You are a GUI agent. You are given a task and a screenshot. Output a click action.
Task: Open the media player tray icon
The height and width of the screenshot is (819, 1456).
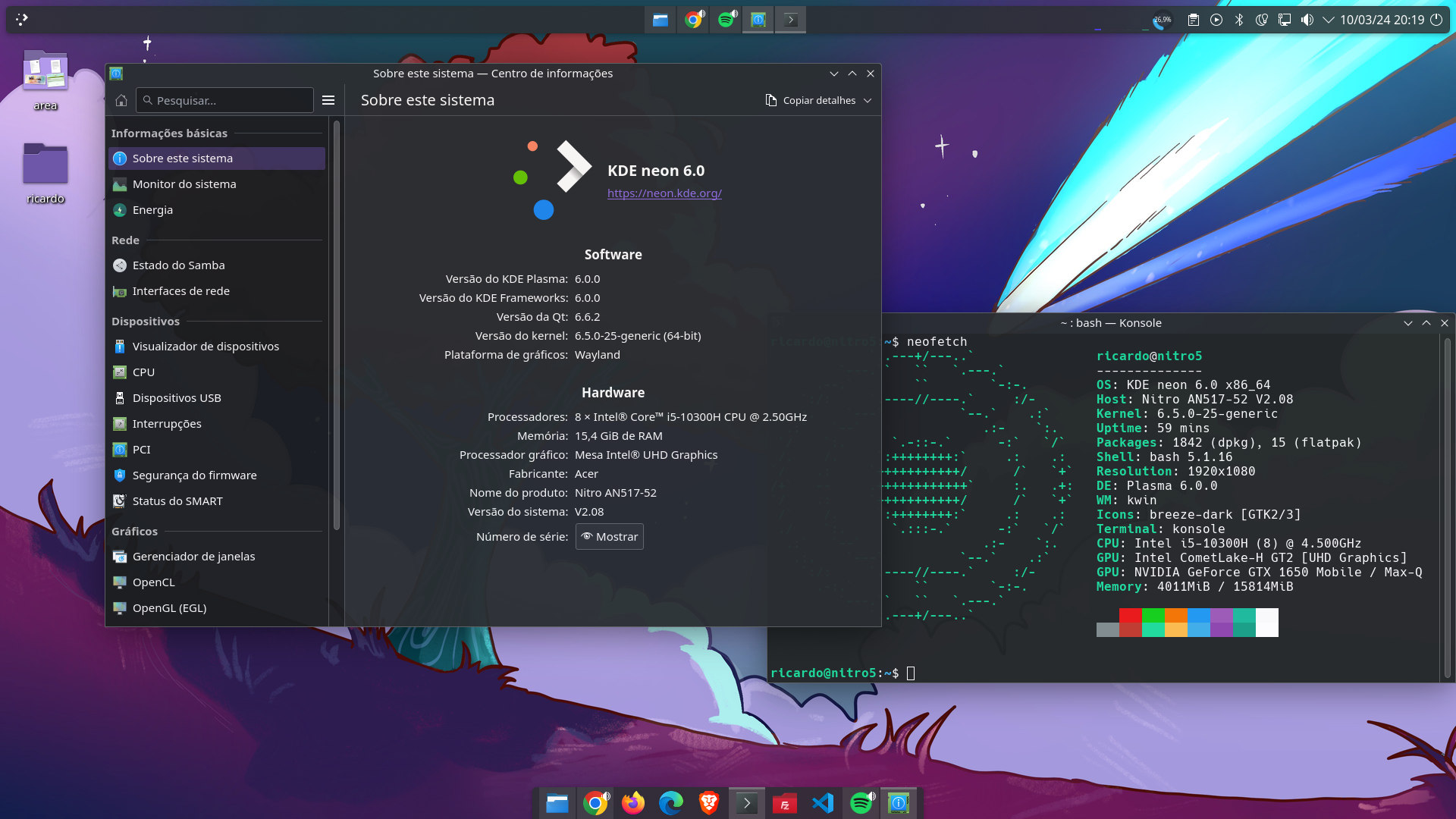click(1216, 20)
